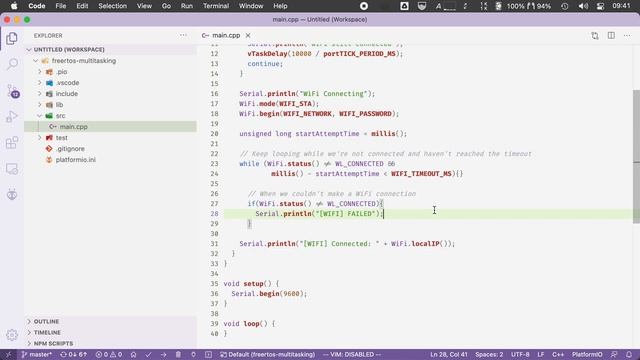This screenshot has height=360, width=640.
Task: Open the File menu
Action: pyautogui.click(x=60, y=6)
